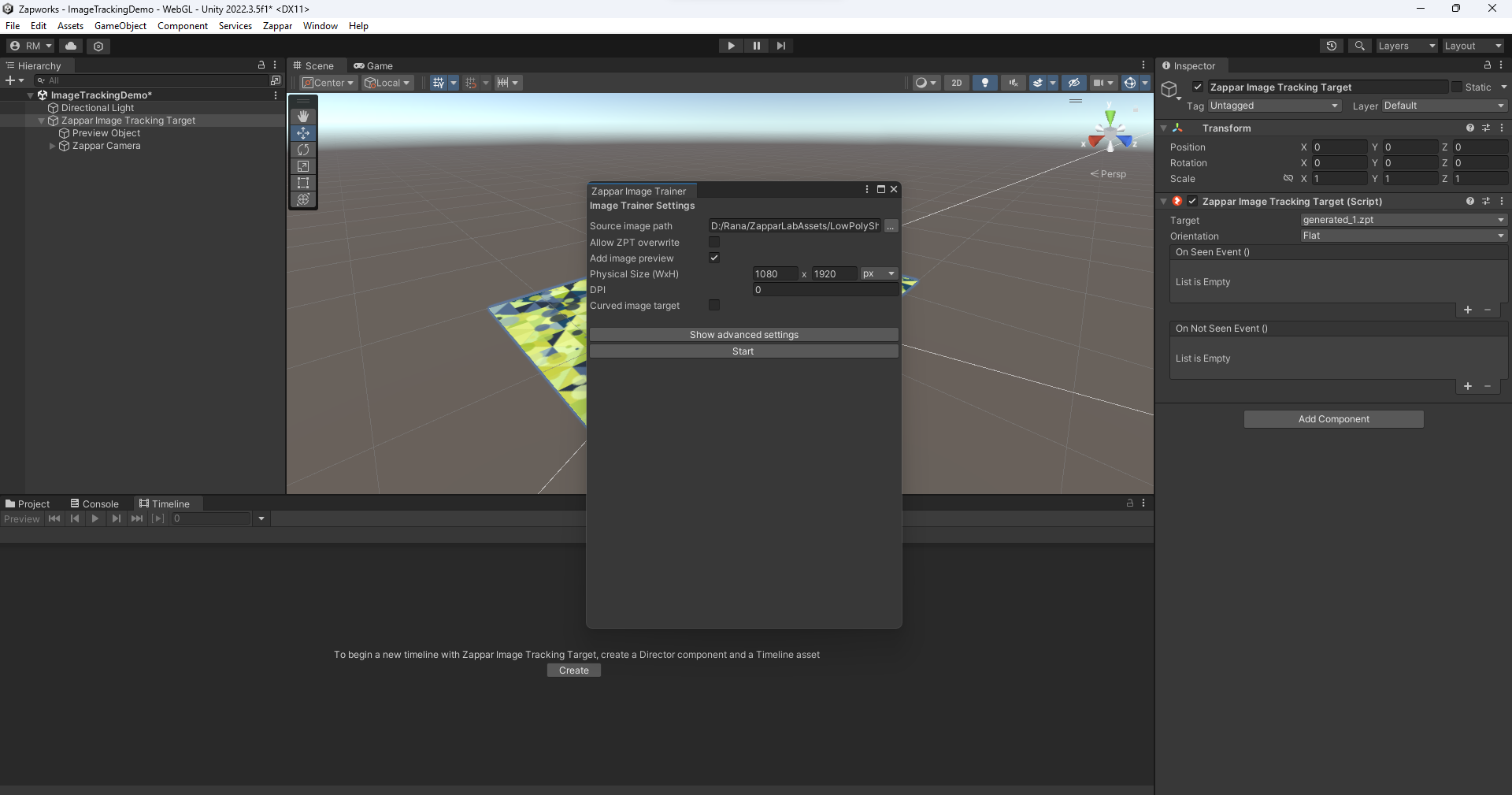Toggle scene audio mute icon
The image size is (1512, 795).
coord(1013,83)
